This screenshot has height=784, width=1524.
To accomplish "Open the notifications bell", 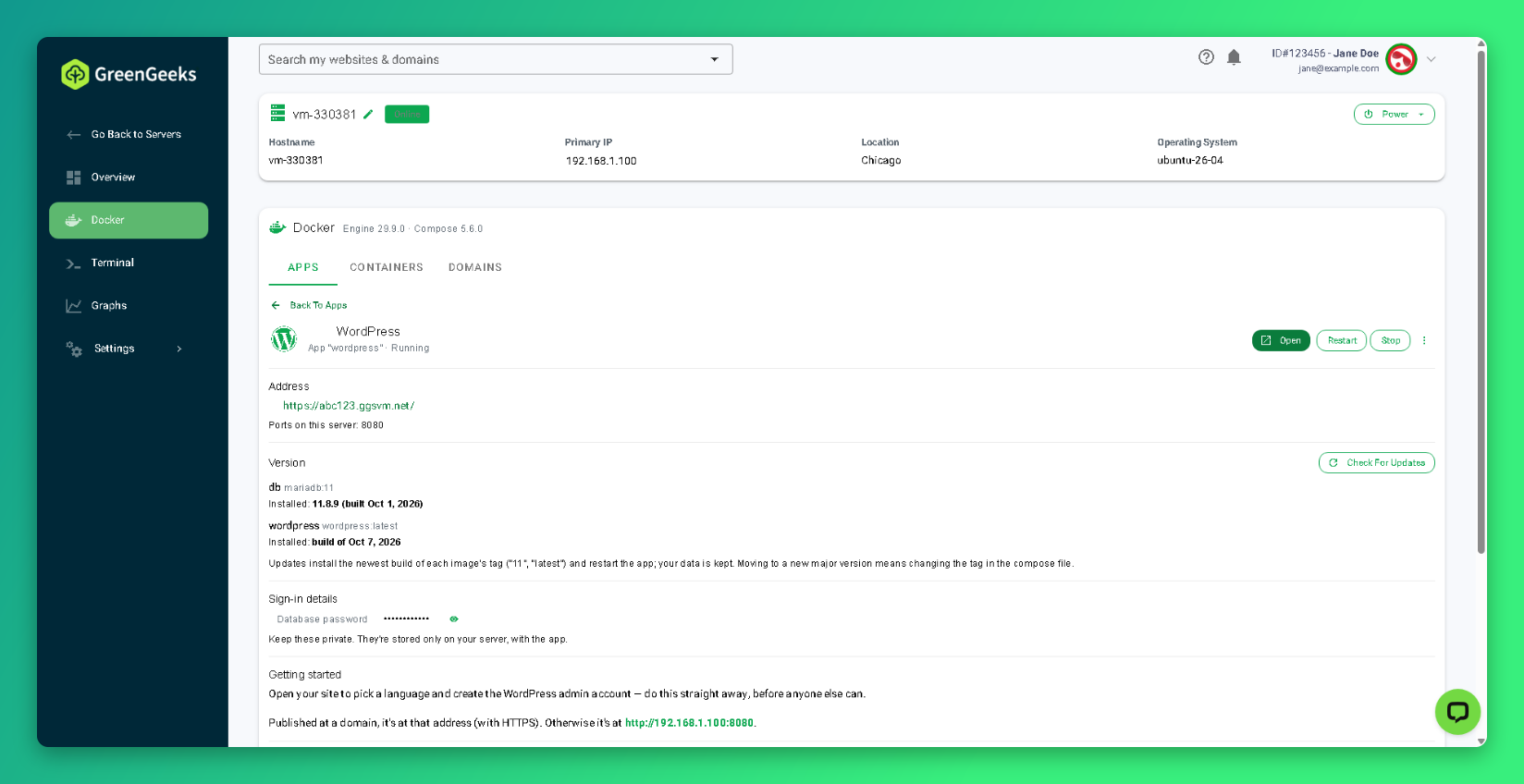I will [x=1234, y=57].
